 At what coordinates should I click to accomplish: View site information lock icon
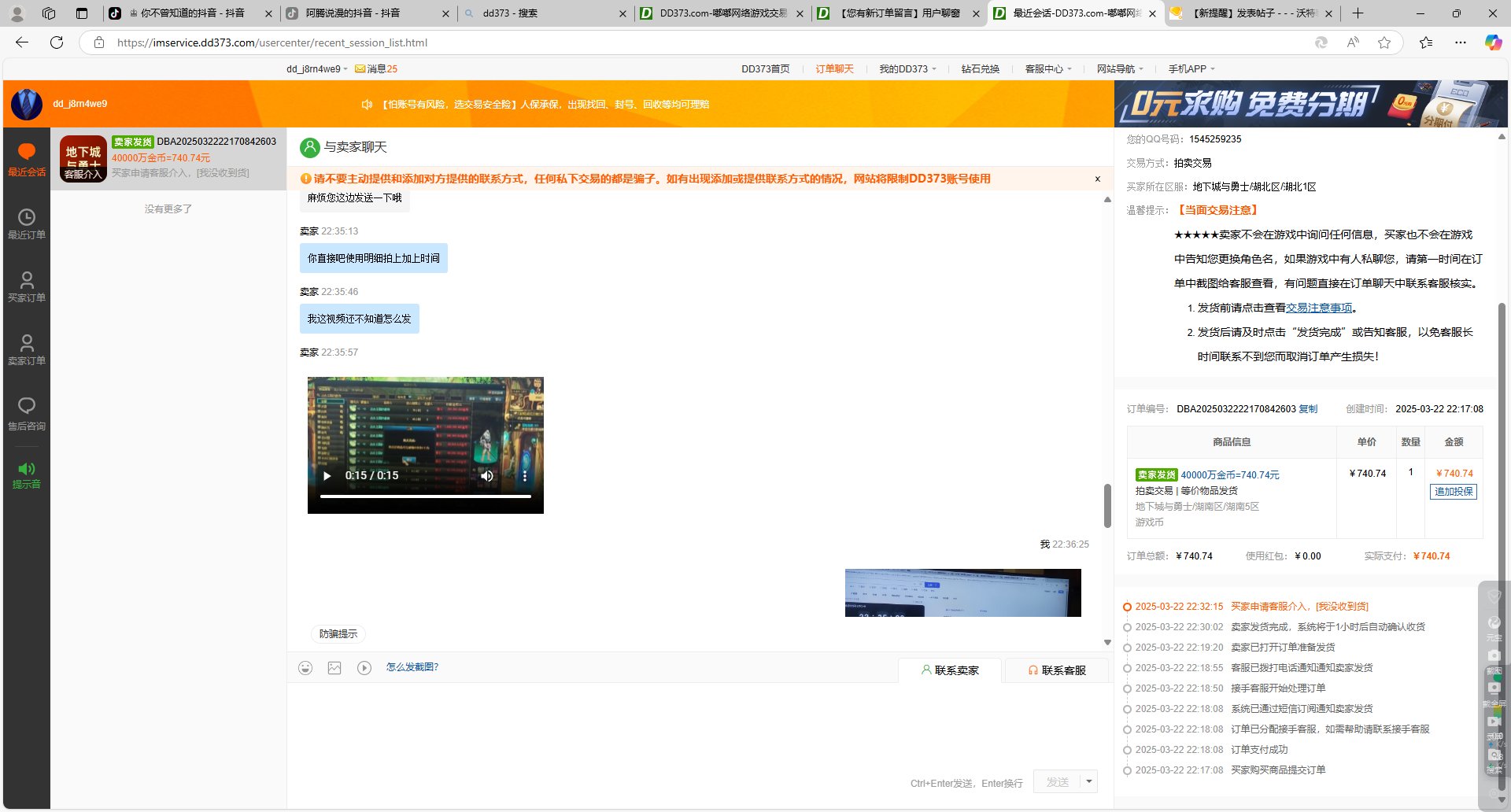point(99,42)
